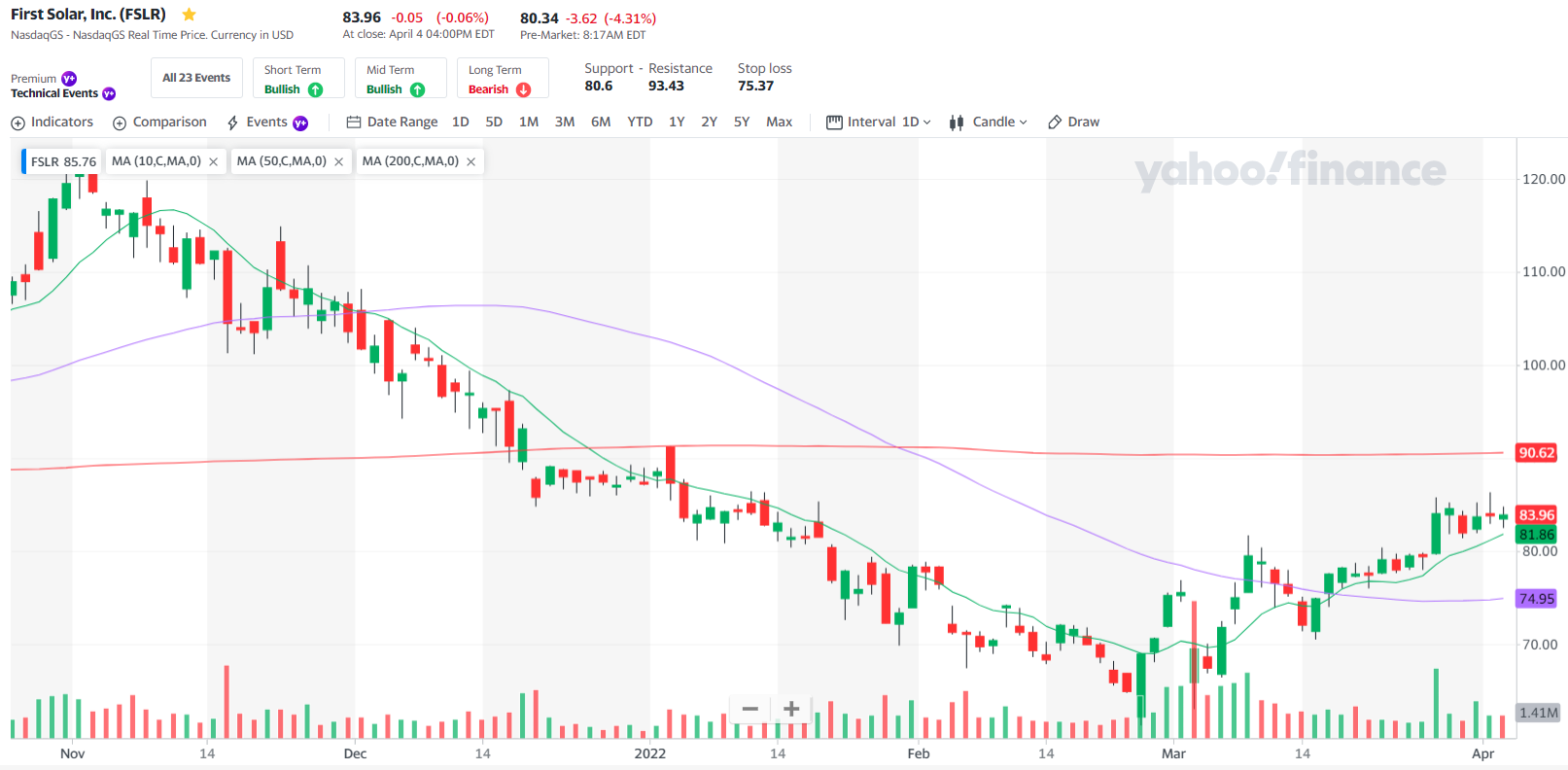Click the First Solar, Inc. (FSLR) title

point(88,15)
